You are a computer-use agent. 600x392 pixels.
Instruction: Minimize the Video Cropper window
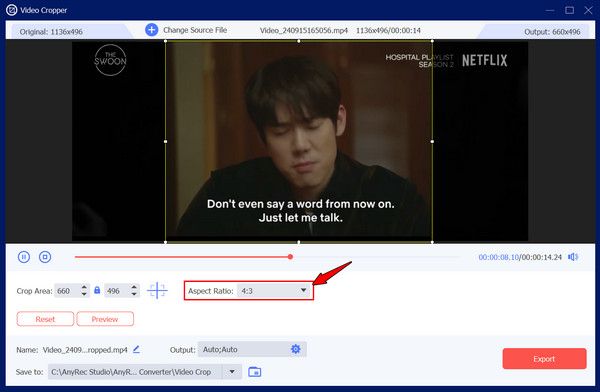tap(550, 10)
